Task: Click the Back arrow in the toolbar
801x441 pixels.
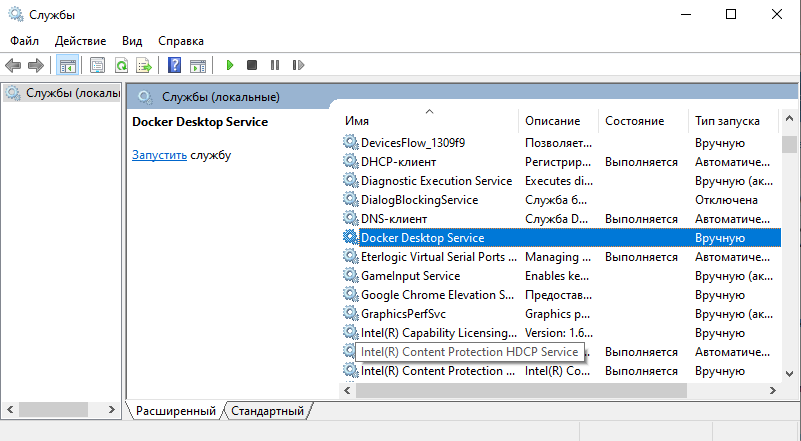Action: pyautogui.click(x=13, y=65)
